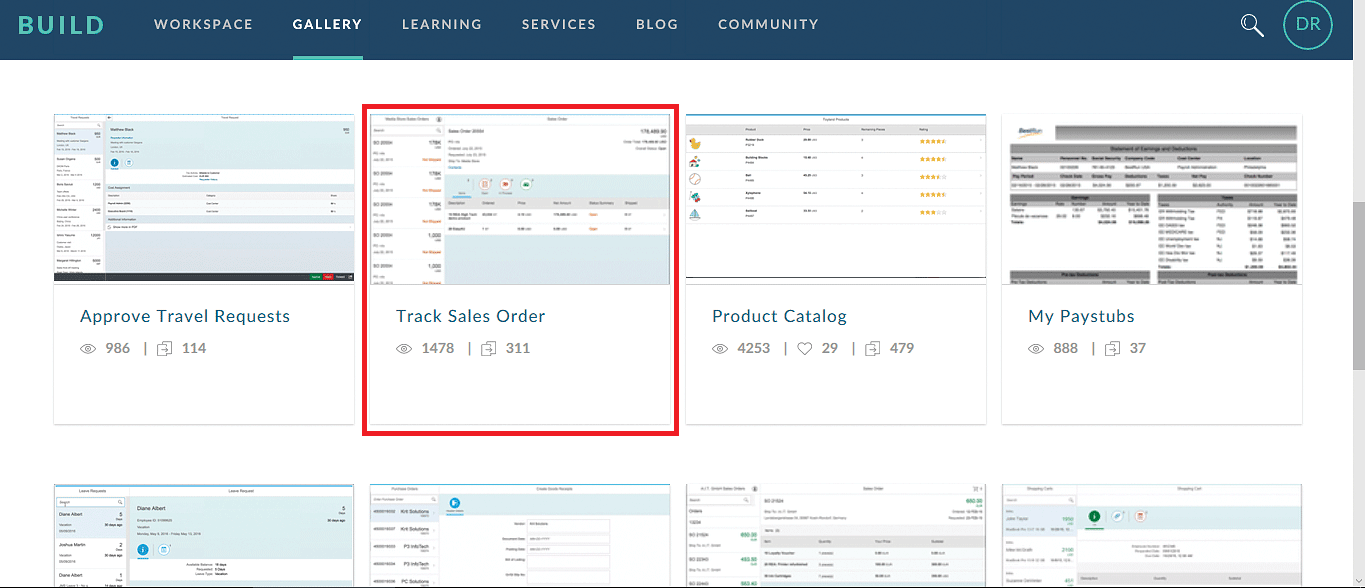This screenshot has width=1365, height=588.
Task: Open search with the magnifier icon
Action: click(1252, 25)
